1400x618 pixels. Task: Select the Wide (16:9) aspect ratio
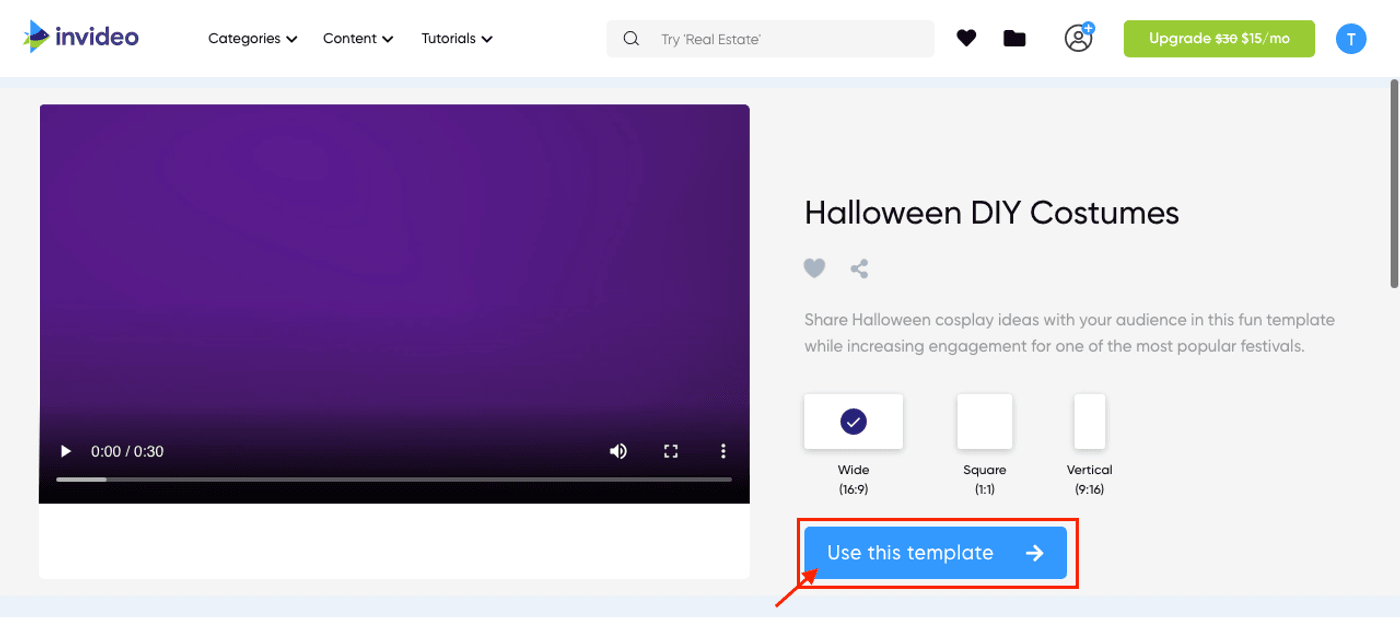tap(853, 421)
